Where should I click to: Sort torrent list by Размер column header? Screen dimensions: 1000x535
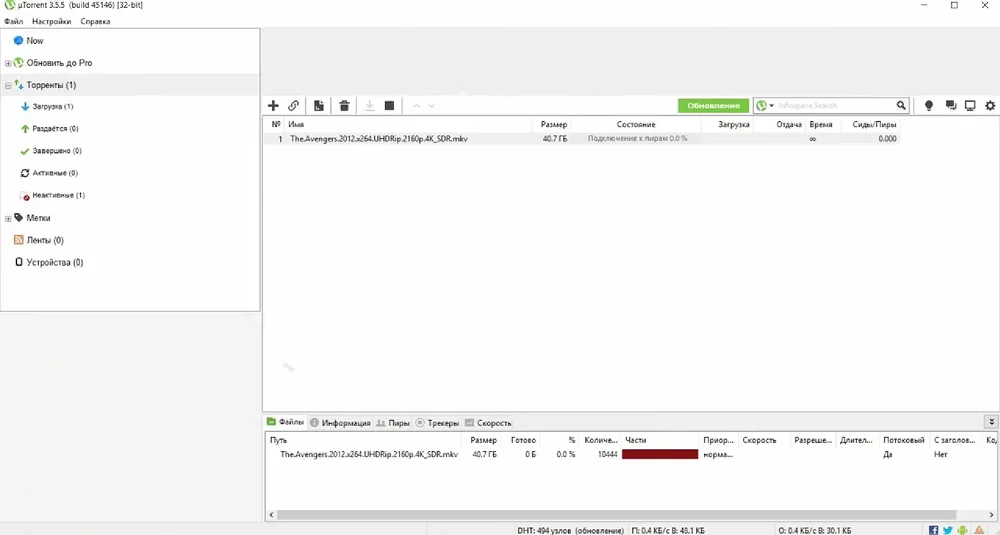click(x=552, y=124)
